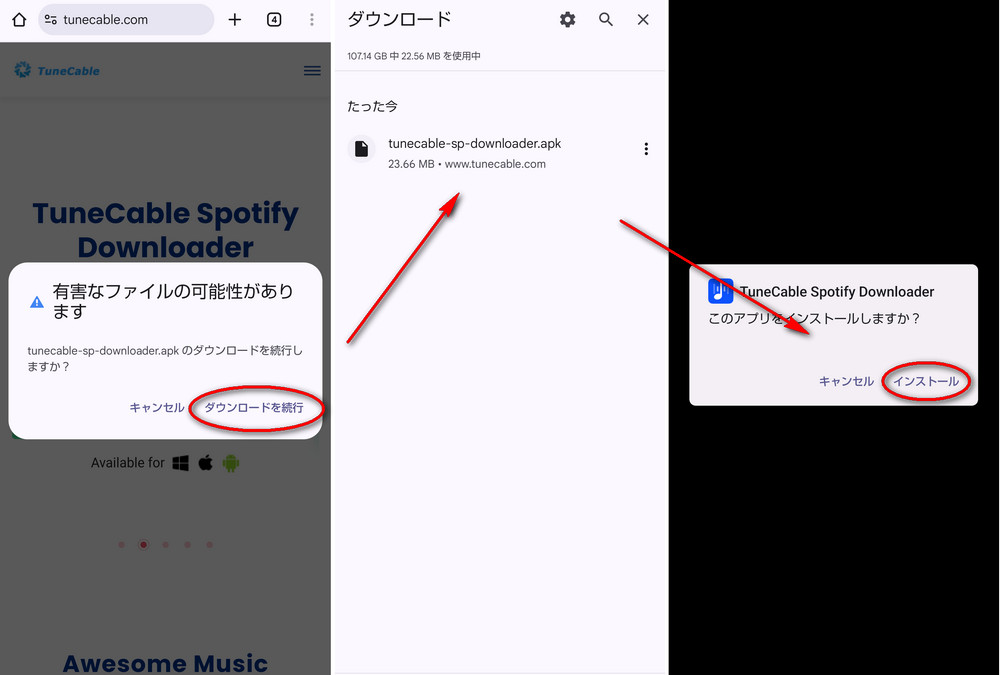Click 23.66 MB www.tunecable.com text
Viewport: 1000px width, 675px height.
click(x=467, y=164)
